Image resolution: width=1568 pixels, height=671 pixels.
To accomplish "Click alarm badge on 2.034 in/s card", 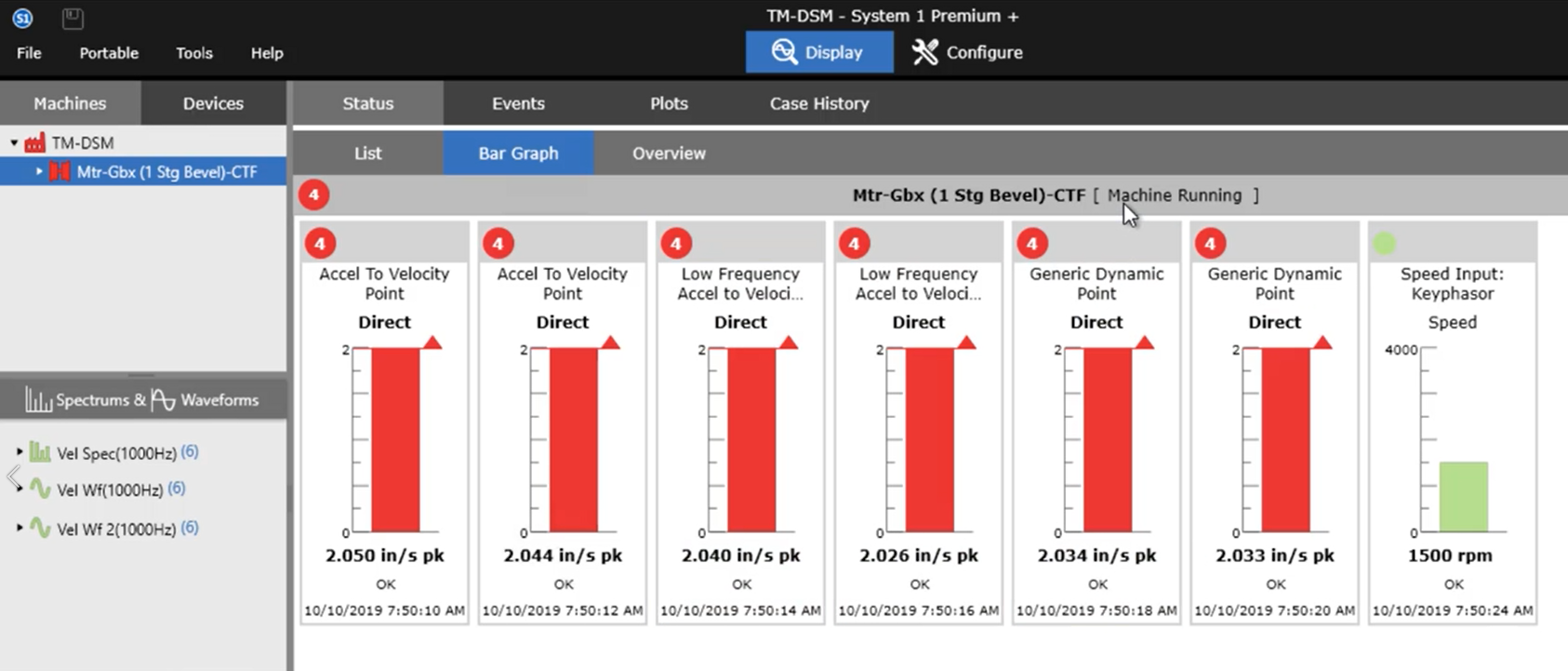I will coord(1031,244).
